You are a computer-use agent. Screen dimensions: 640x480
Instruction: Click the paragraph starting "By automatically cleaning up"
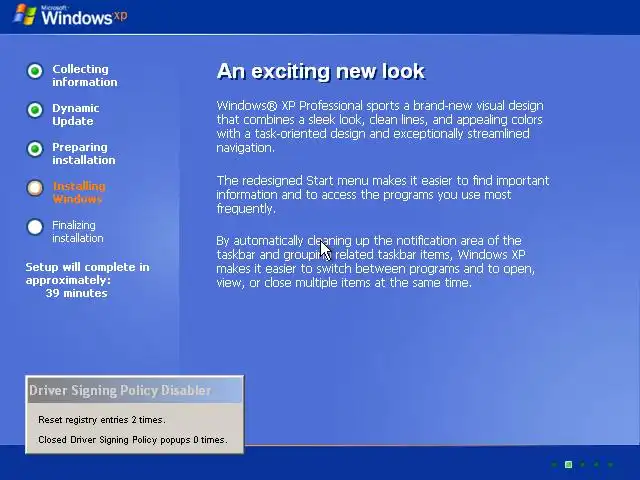coord(376,262)
